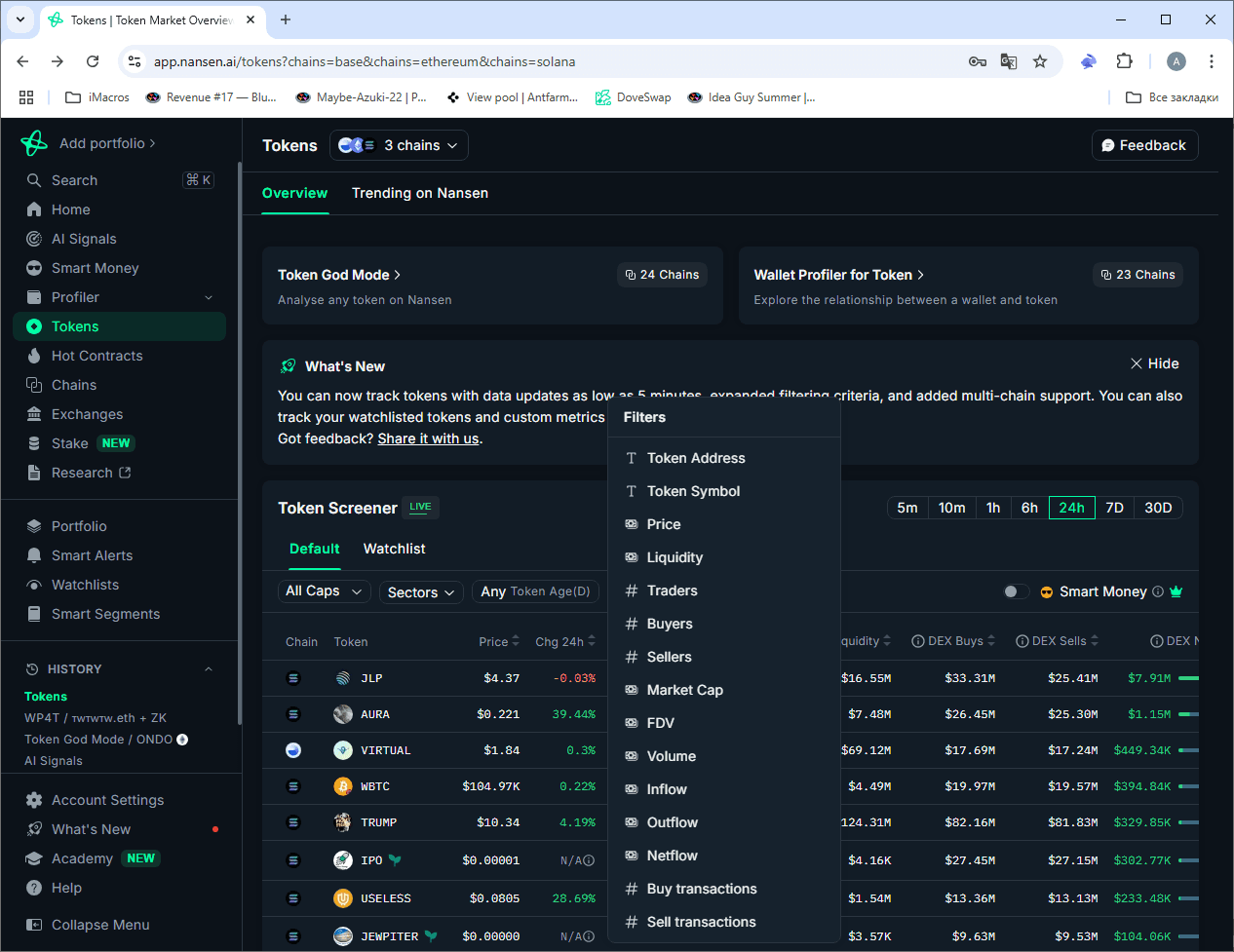Open Chrome profile avatar

1176,61
